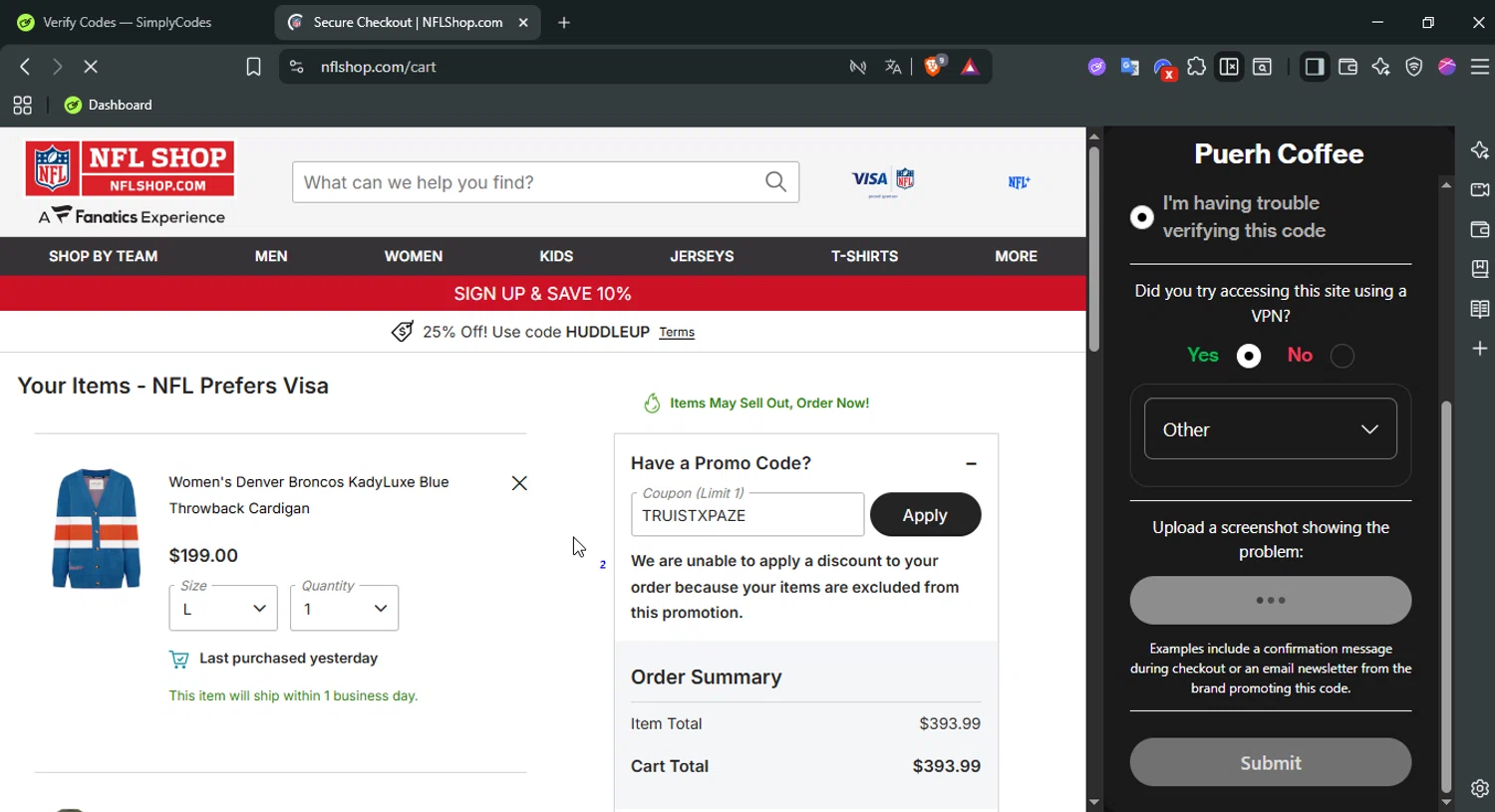Image resolution: width=1495 pixels, height=812 pixels.
Task: Open the MORE menu
Action: pos(1016,256)
